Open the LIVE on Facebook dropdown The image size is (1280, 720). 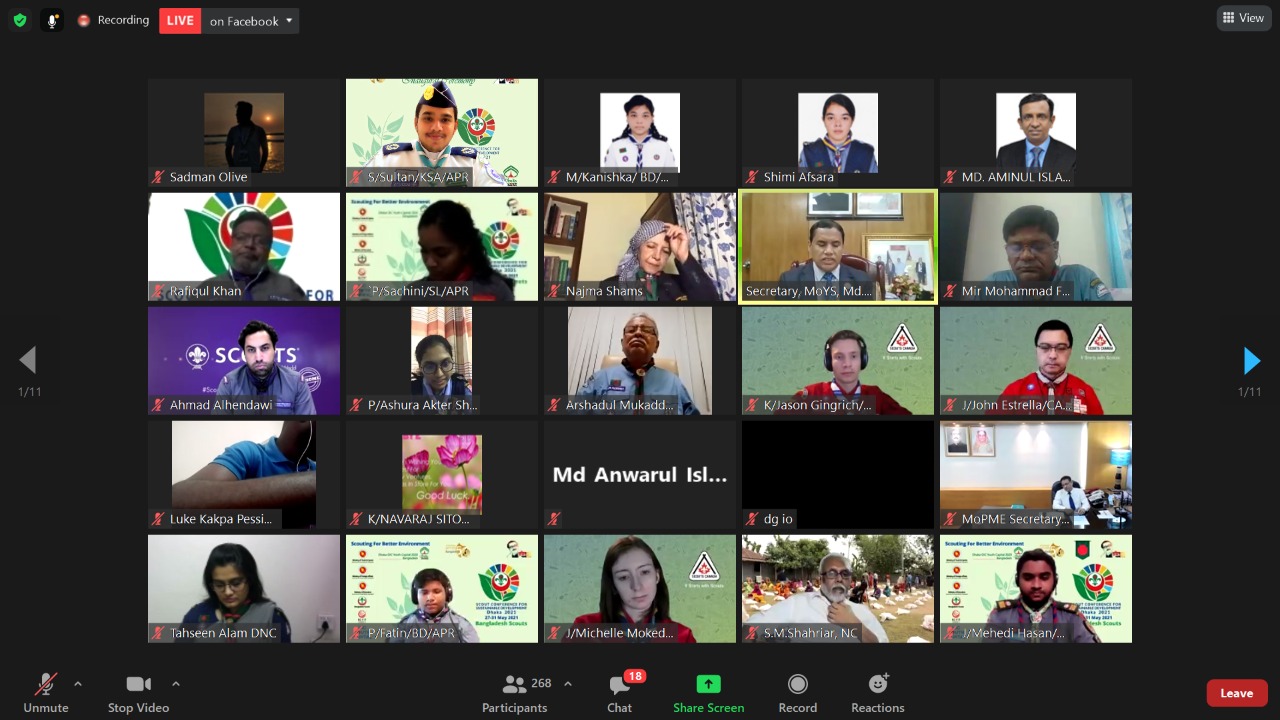click(x=289, y=21)
